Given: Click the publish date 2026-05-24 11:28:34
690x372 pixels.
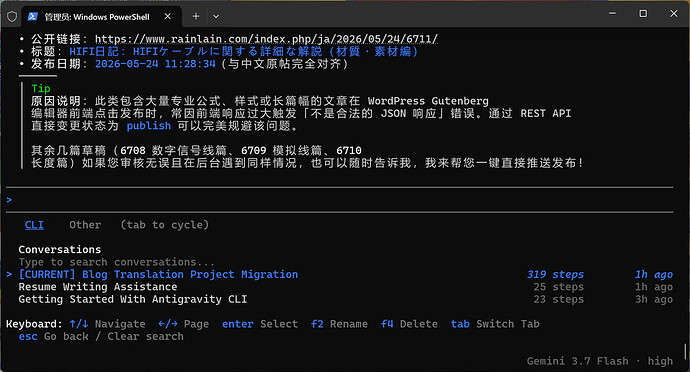Looking at the screenshot, I should click(x=155, y=64).
